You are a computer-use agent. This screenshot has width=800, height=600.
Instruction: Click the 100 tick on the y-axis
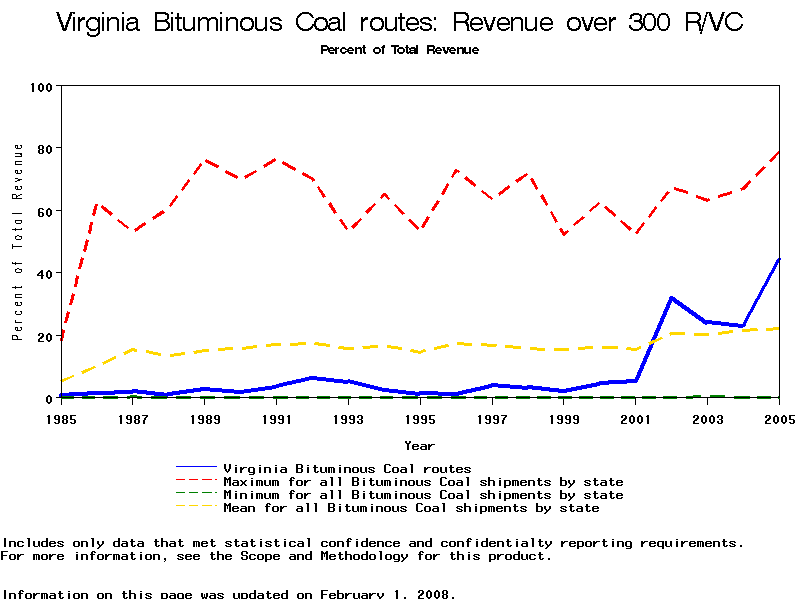pyautogui.click(x=40, y=87)
